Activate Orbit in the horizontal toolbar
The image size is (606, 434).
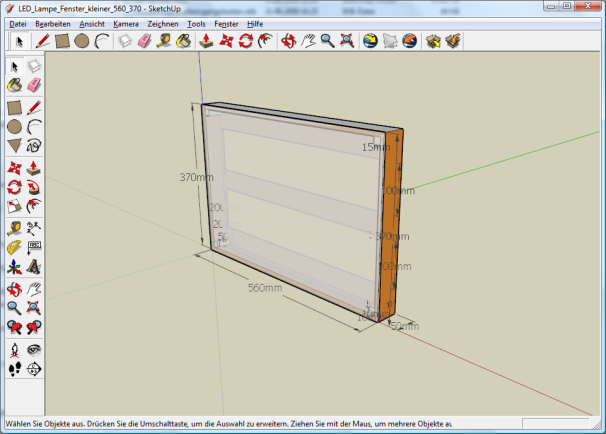[288, 41]
